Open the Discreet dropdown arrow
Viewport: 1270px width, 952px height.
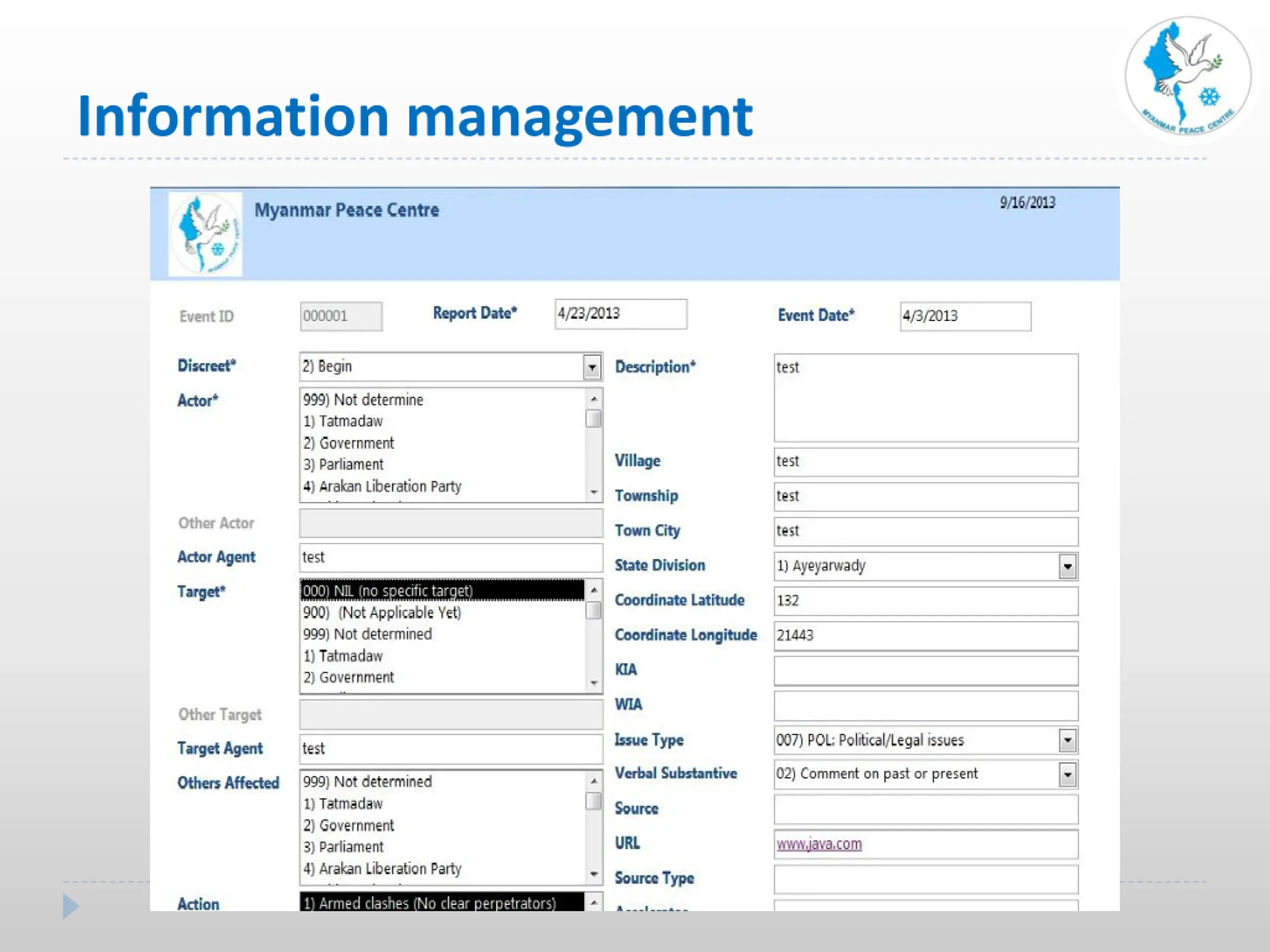click(592, 367)
